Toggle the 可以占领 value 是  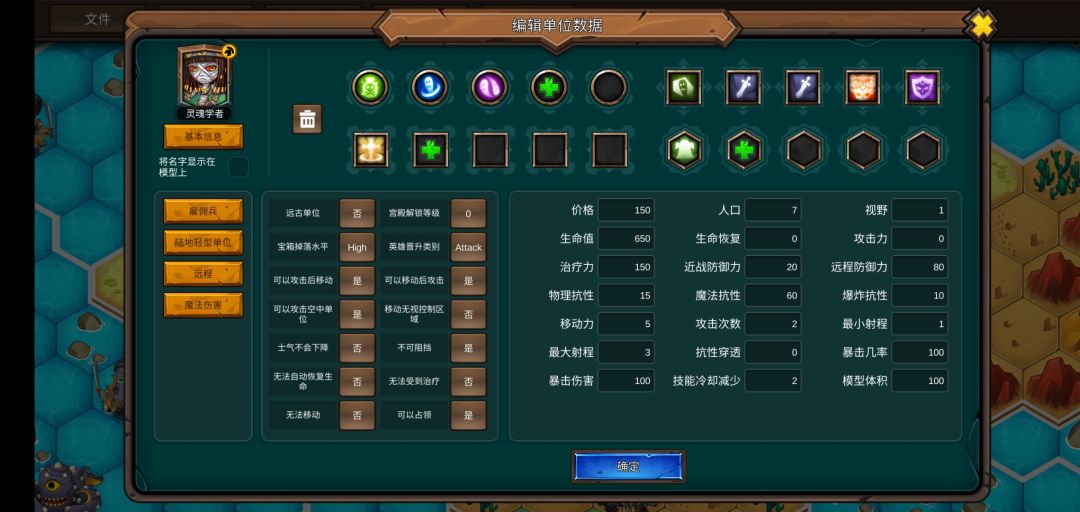pyautogui.click(x=468, y=416)
